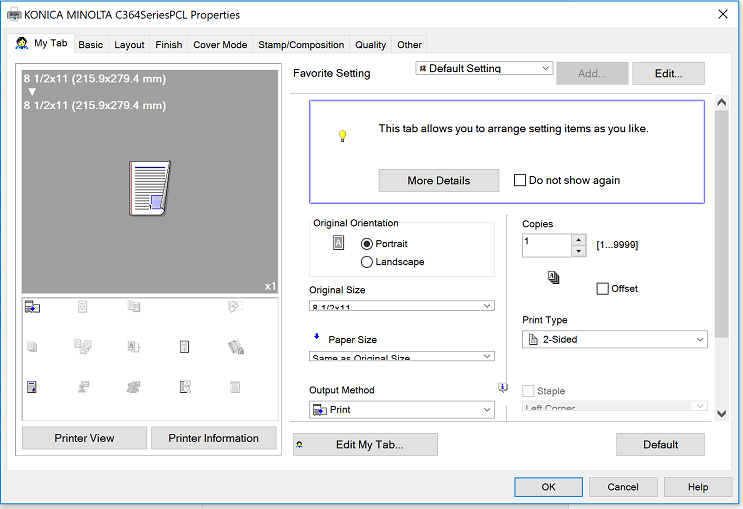Click the notebook with padlock icon
Image resolution: width=743 pixels, height=509 pixels.
tap(236, 347)
